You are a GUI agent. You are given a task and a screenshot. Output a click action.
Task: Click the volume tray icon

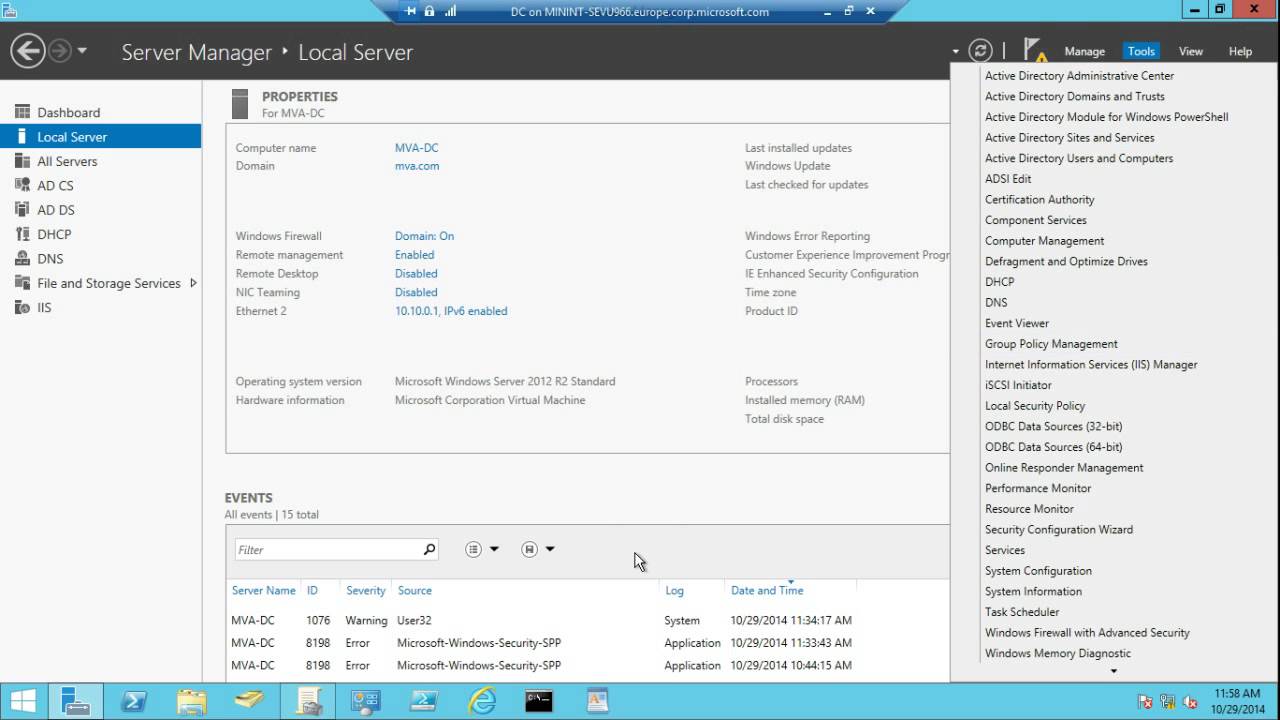(1190, 702)
